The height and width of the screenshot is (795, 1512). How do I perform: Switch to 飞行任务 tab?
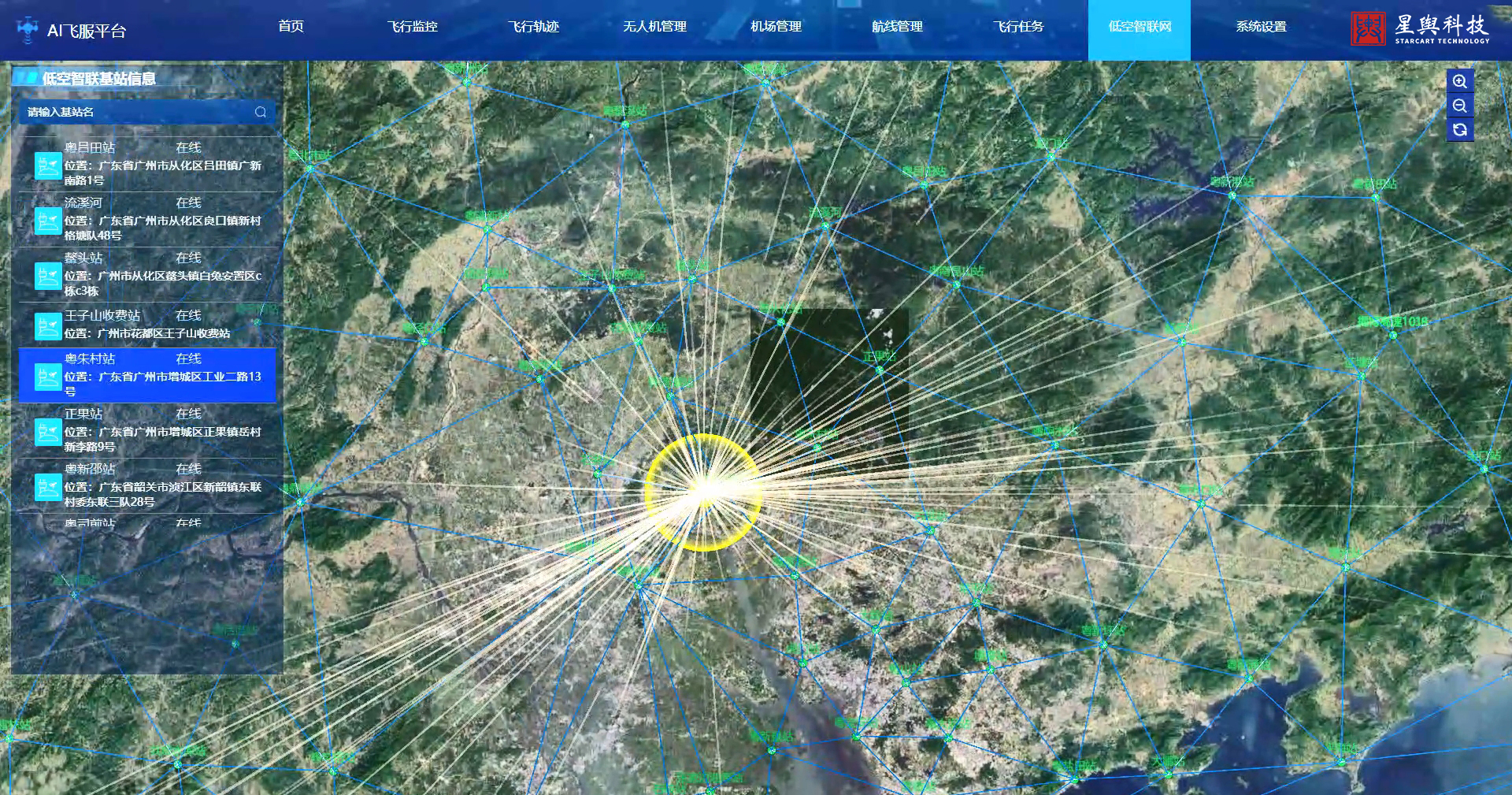(x=1018, y=26)
